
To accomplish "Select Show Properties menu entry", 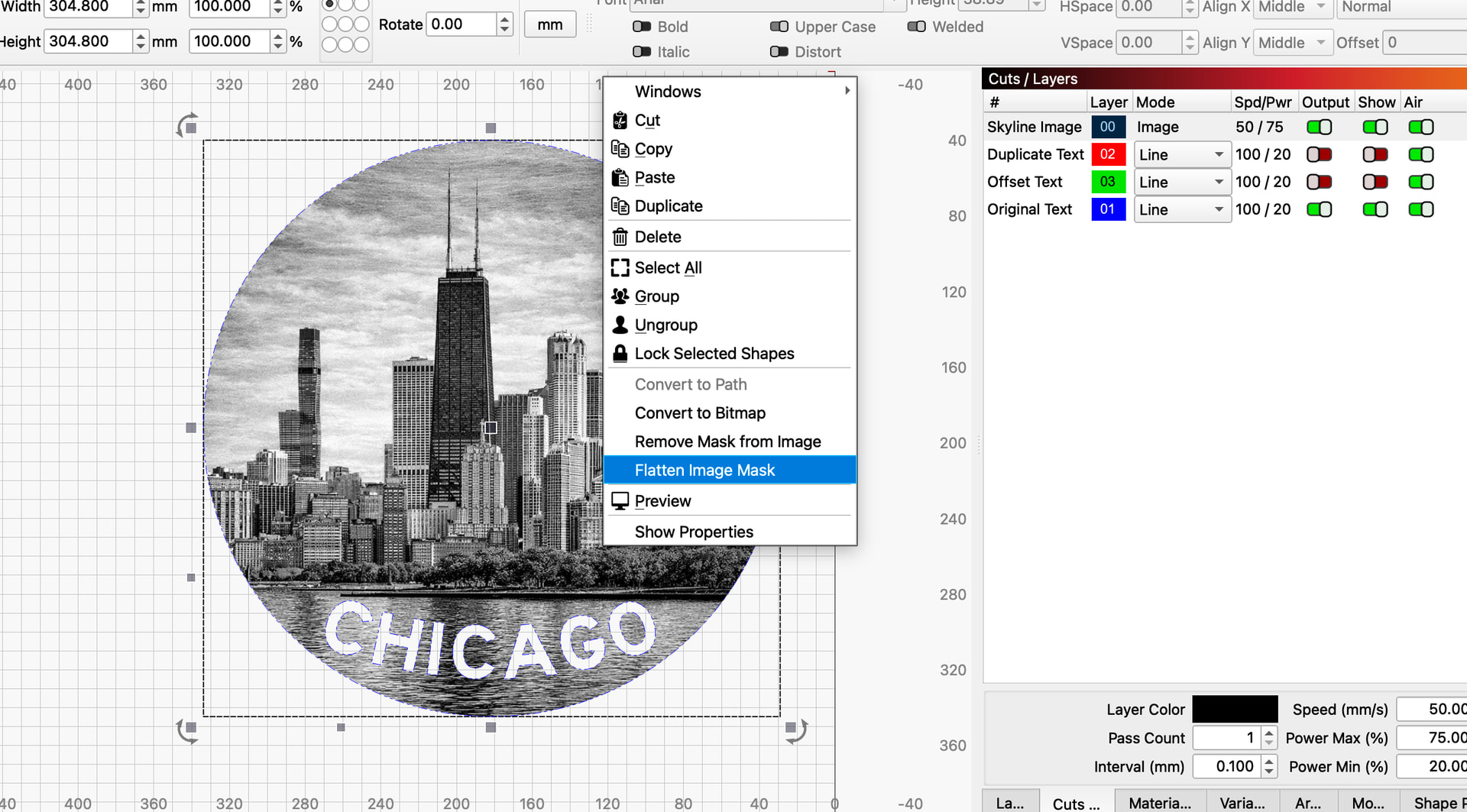I will coord(694,532).
